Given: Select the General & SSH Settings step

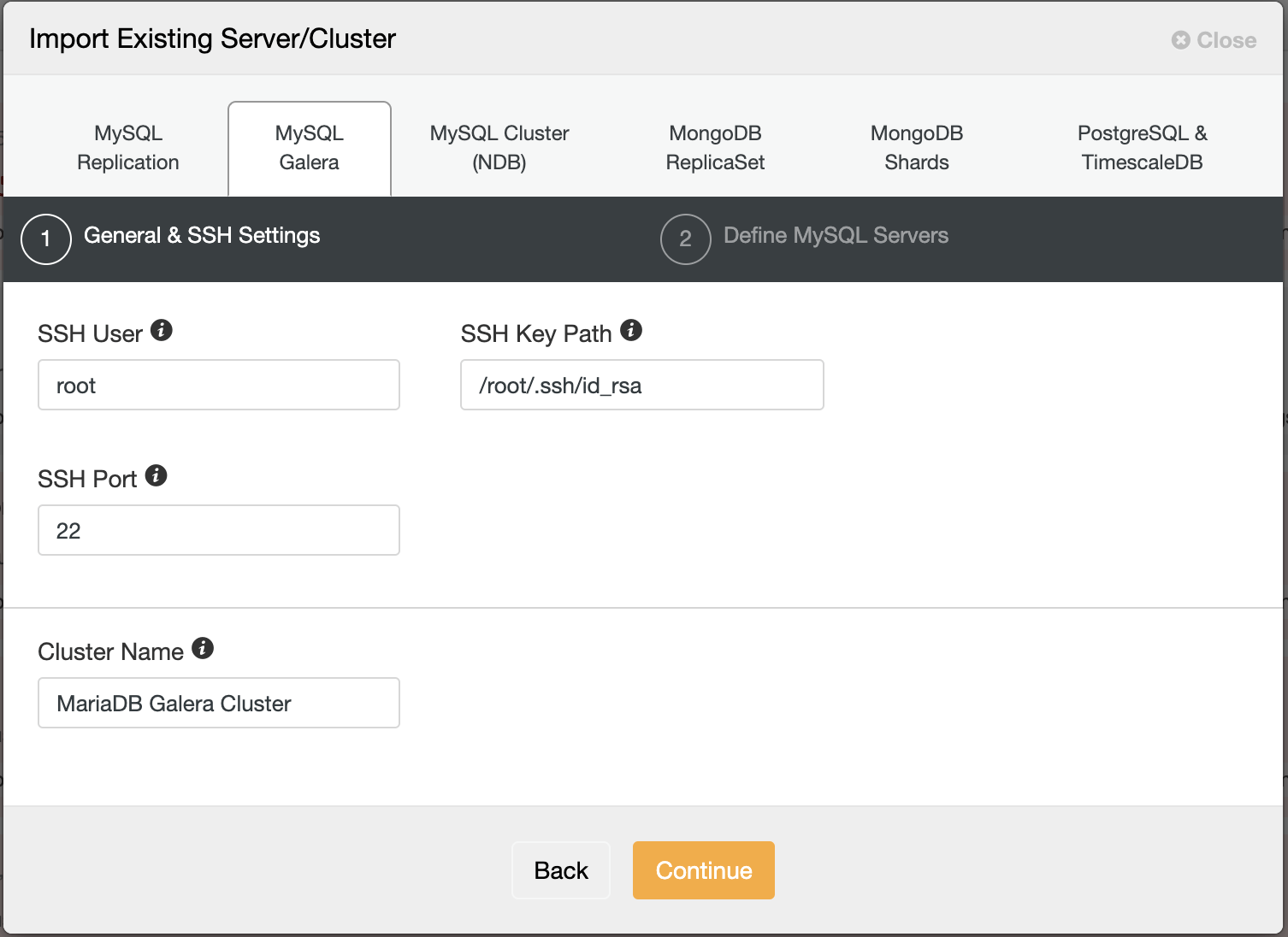Looking at the screenshot, I should click(201, 235).
